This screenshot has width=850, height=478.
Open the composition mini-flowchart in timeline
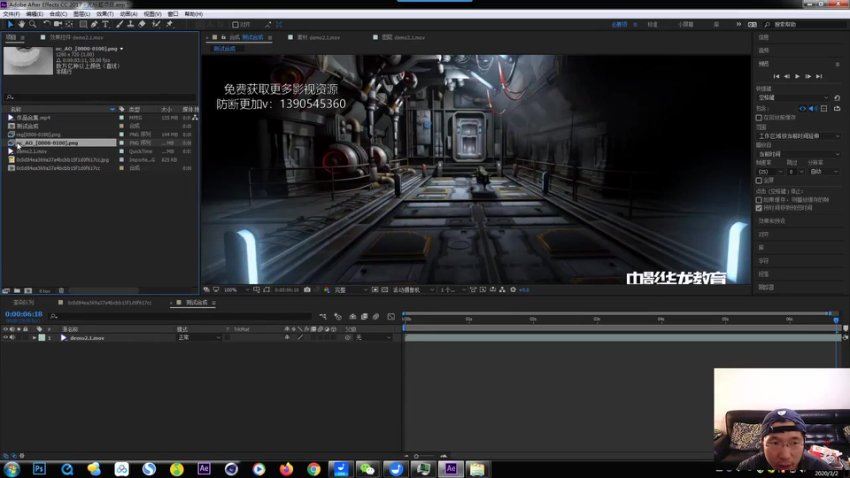pyautogui.click(x=323, y=316)
